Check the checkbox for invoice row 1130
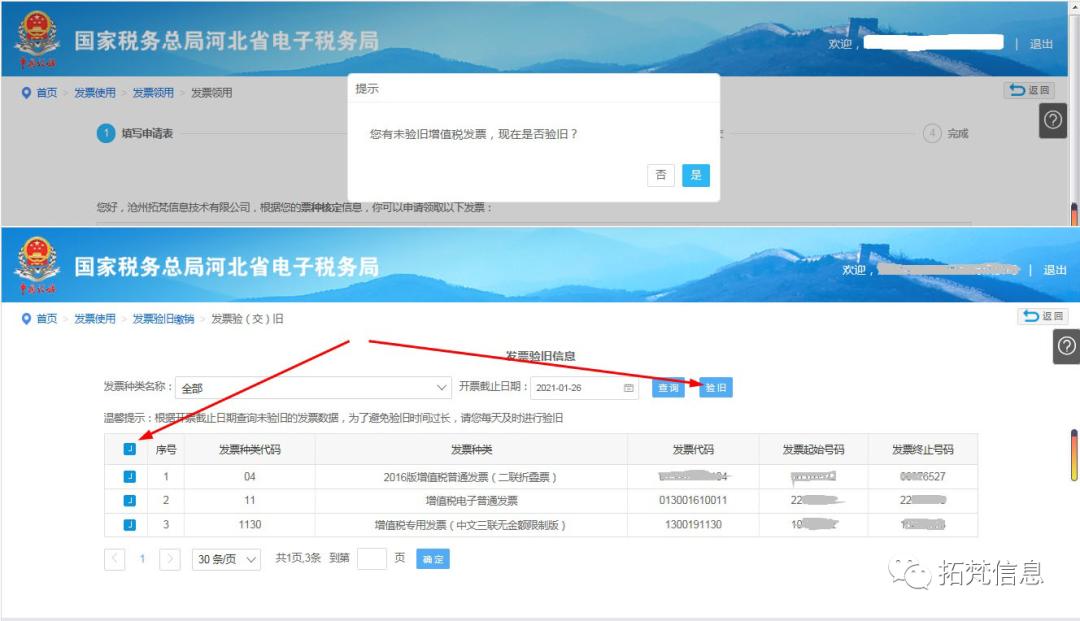This screenshot has height=621, width=1080. (128, 524)
